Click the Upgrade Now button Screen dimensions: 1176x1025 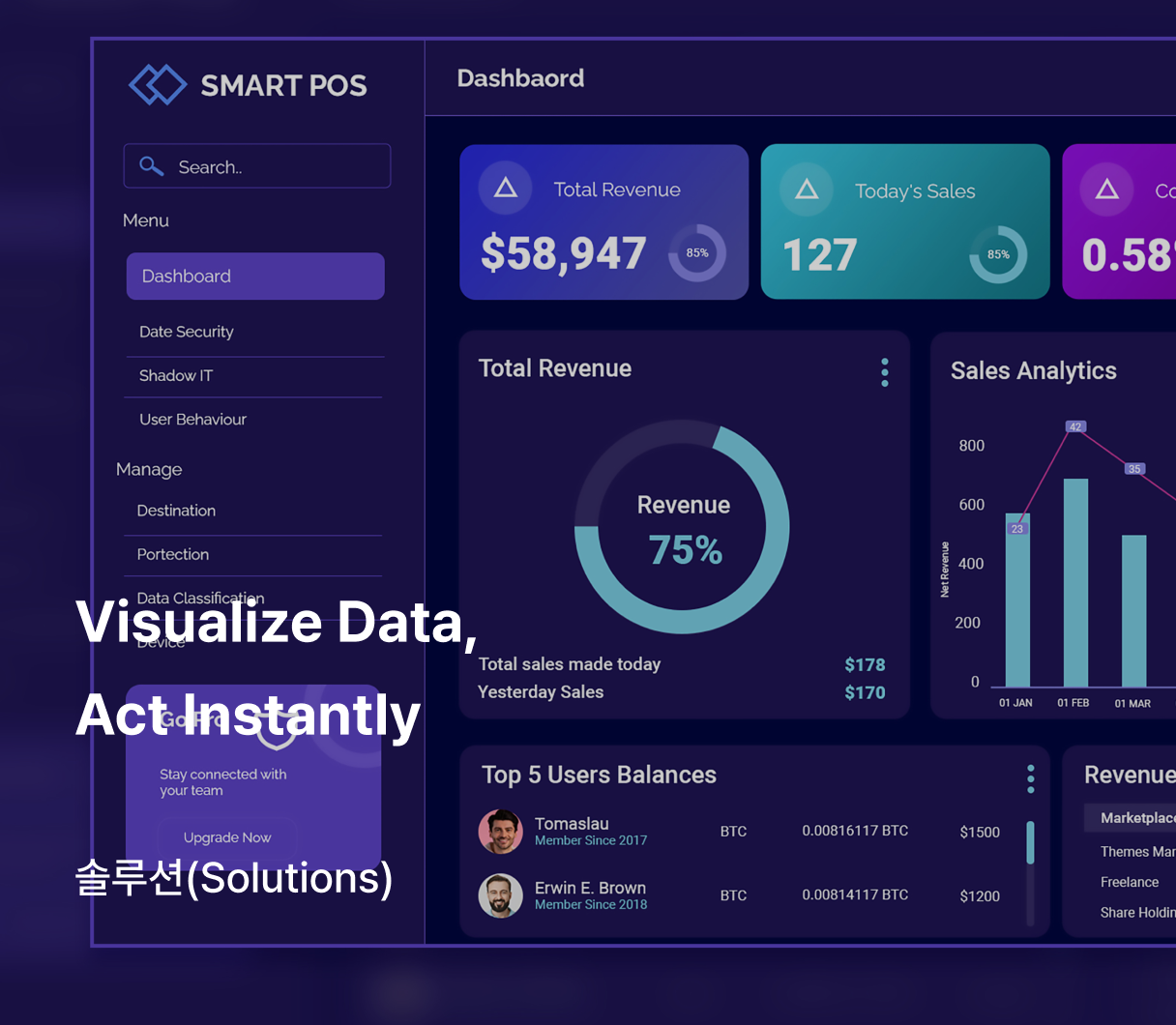click(x=227, y=837)
